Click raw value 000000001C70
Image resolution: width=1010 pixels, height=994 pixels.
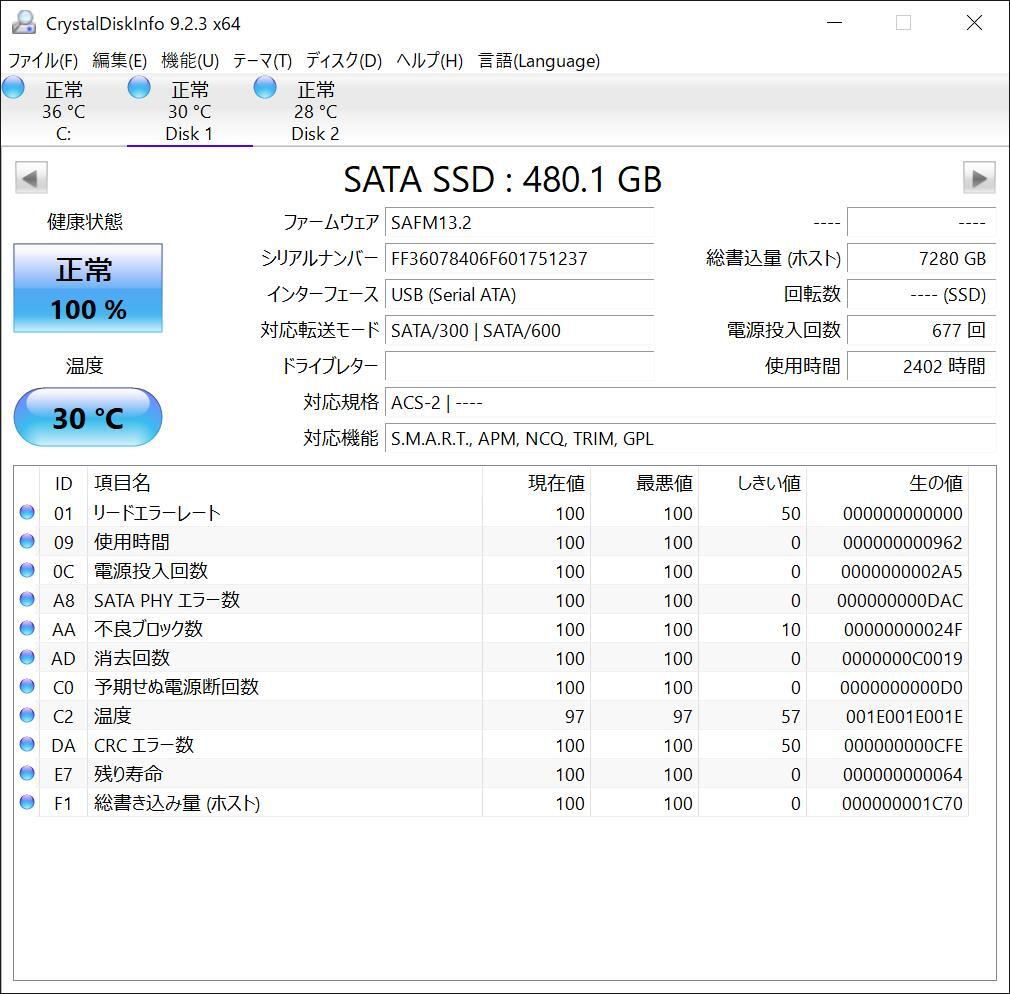pos(902,803)
